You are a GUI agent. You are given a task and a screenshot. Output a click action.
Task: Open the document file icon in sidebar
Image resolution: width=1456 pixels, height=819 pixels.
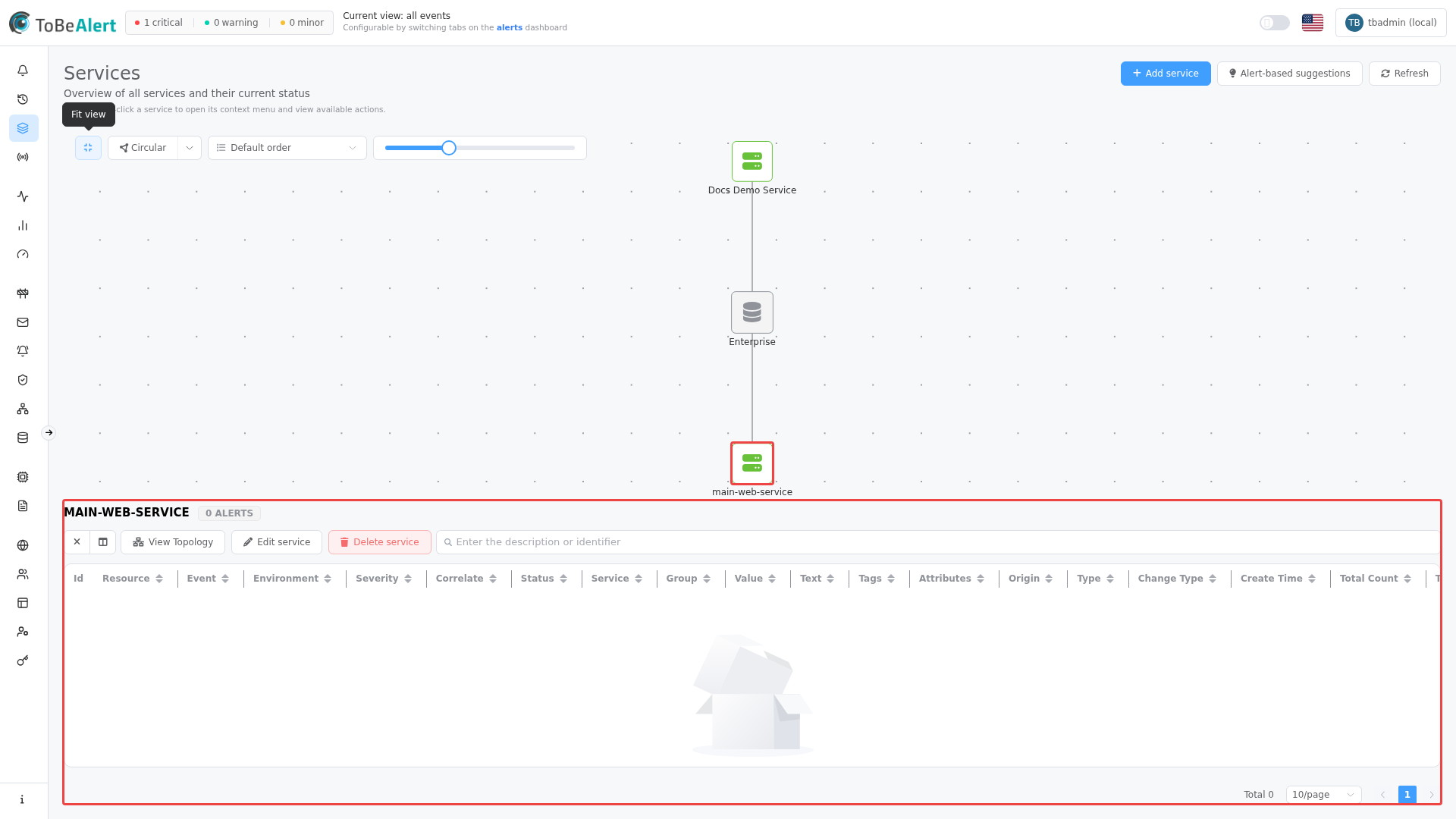click(x=23, y=506)
